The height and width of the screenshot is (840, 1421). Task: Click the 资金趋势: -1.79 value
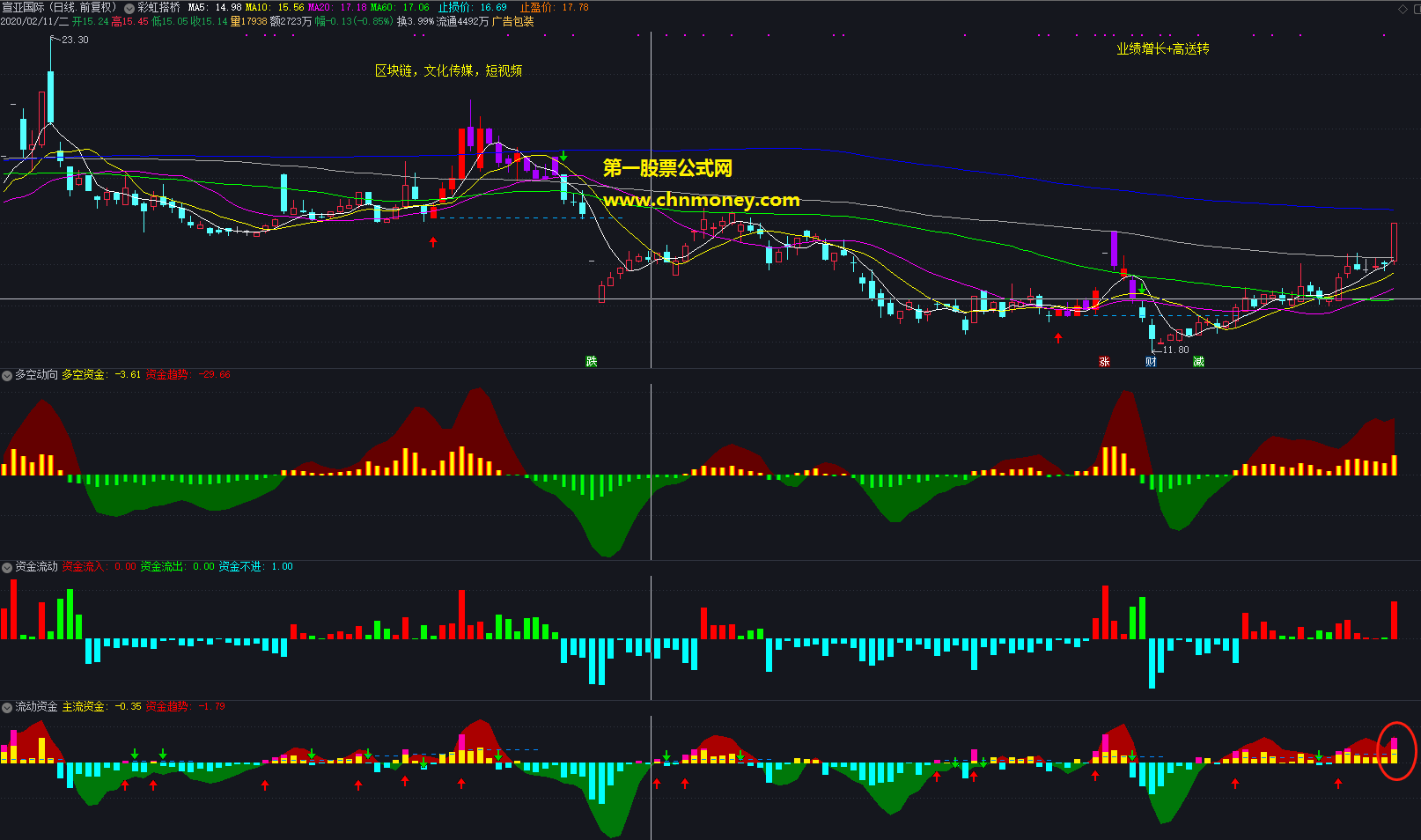point(186,706)
